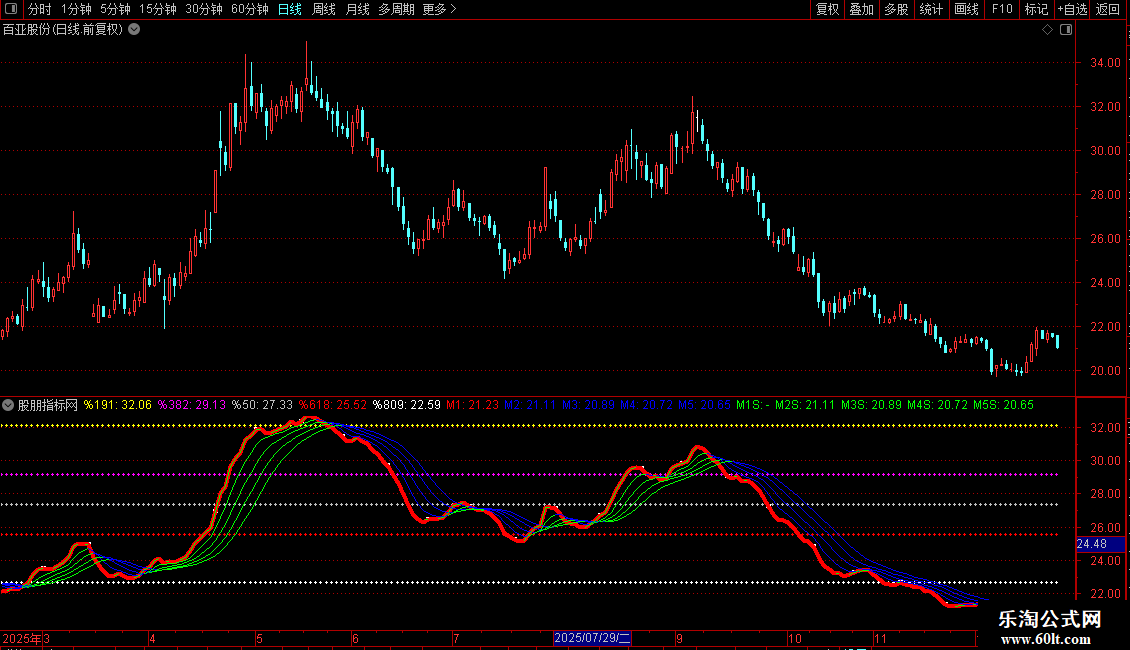Add stock via +自选 button
This screenshot has height=650, width=1130.
(x=1071, y=10)
